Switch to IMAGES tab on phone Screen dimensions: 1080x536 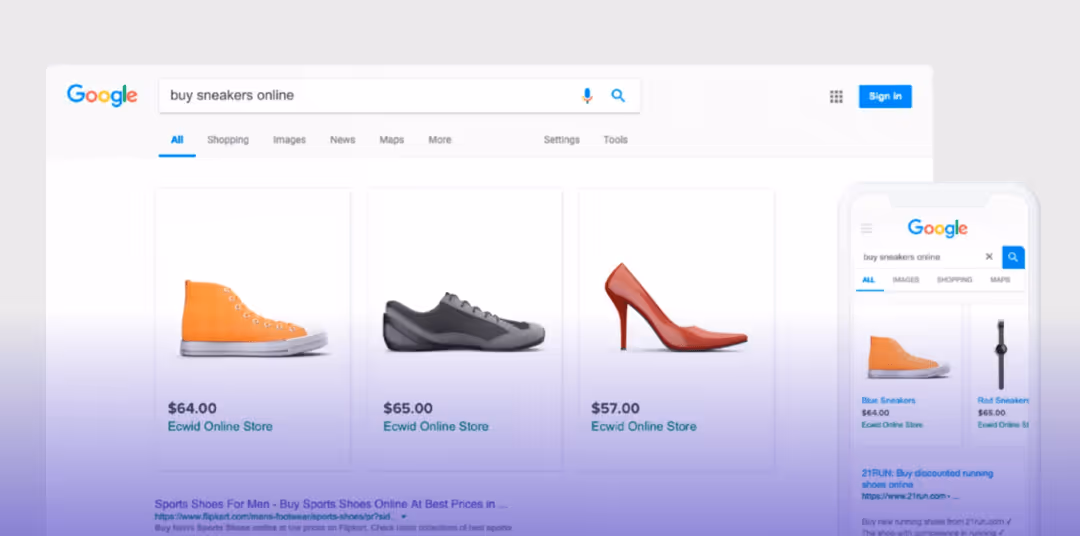906,280
